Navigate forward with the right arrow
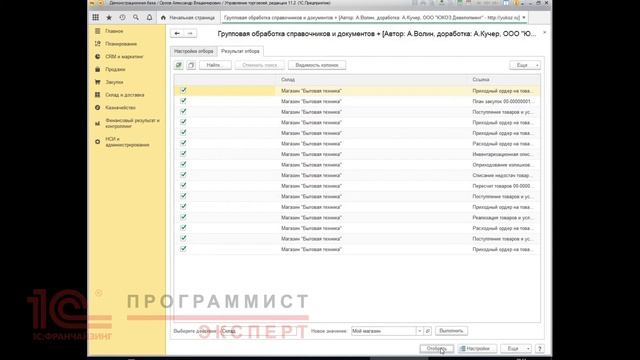Screen dimensions: 640x360 tap(190, 33)
